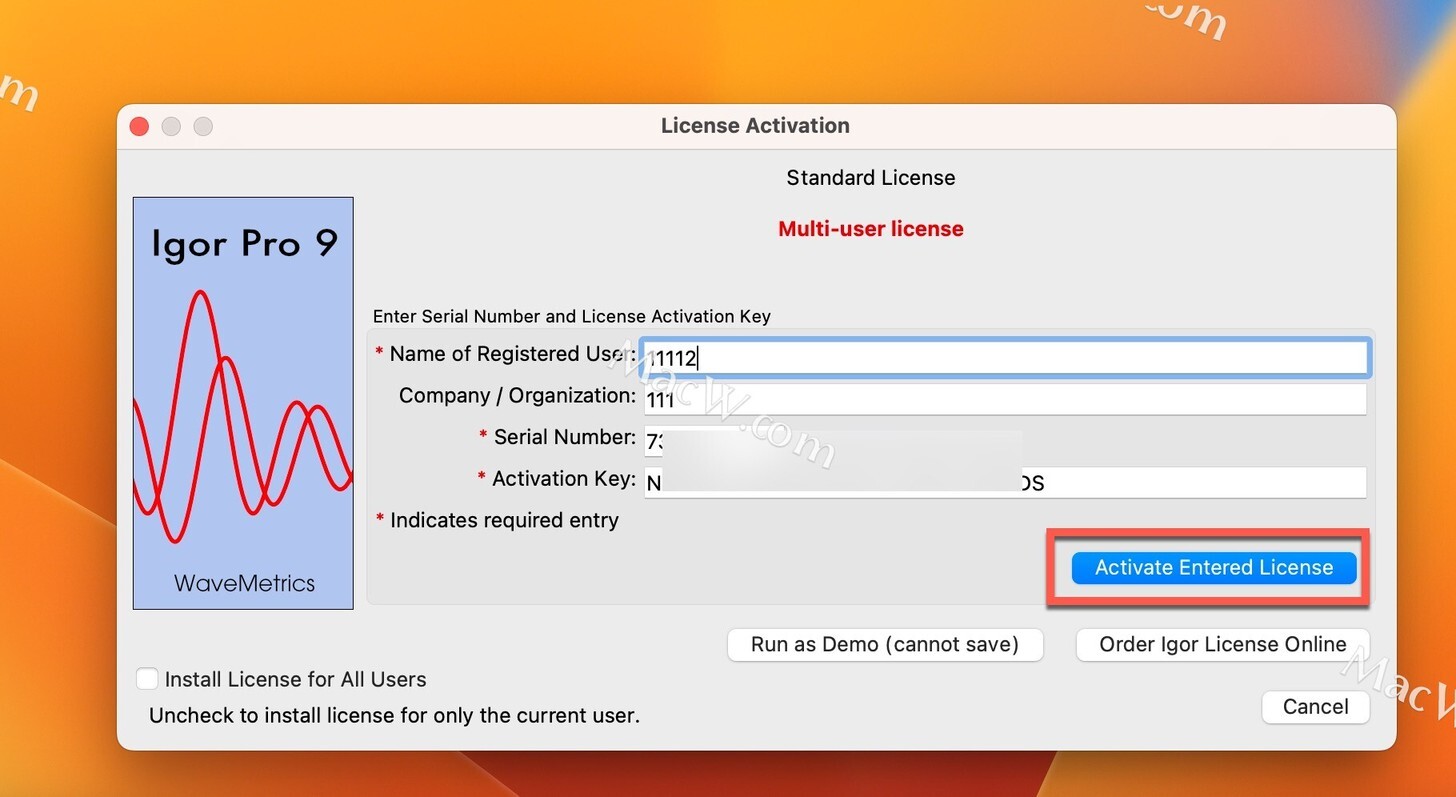1456x797 pixels.
Task: Click into the Activation Key field
Action: (1005, 483)
